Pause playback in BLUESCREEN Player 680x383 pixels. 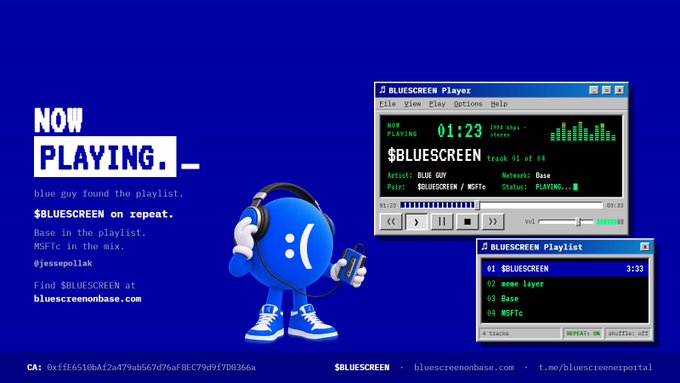click(x=441, y=222)
